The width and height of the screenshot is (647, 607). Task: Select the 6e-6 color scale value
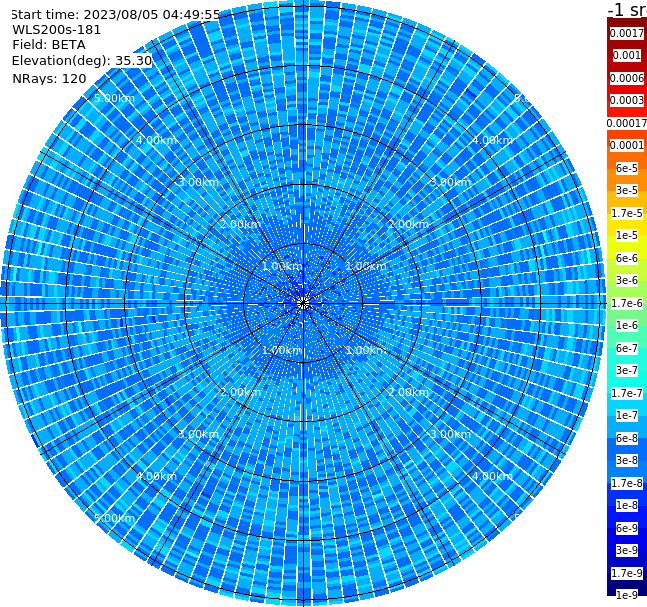pyautogui.click(x=627, y=258)
